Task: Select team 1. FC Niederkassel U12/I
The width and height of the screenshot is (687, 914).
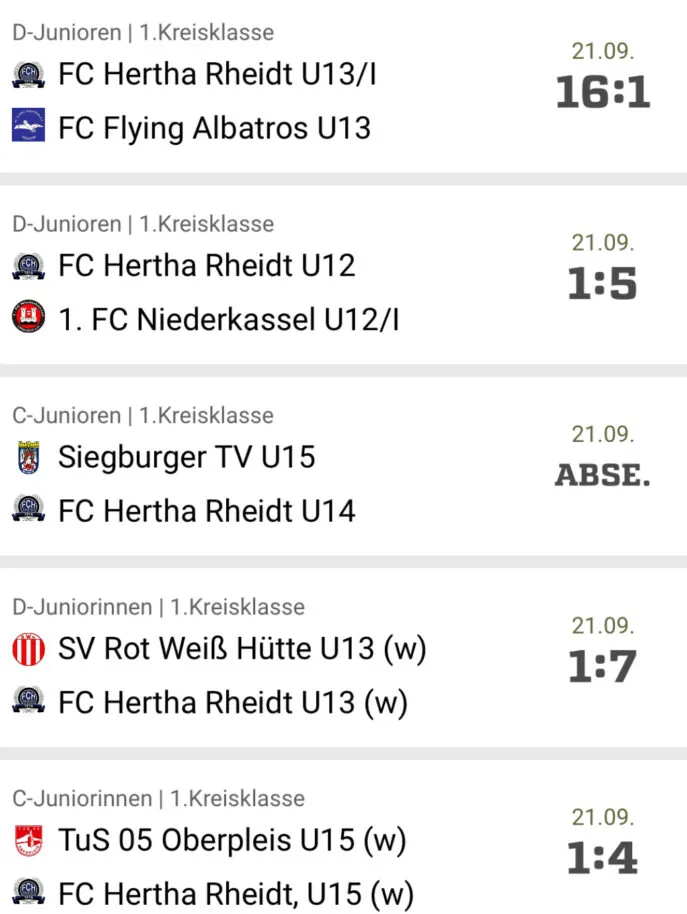Action: point(229,319)
